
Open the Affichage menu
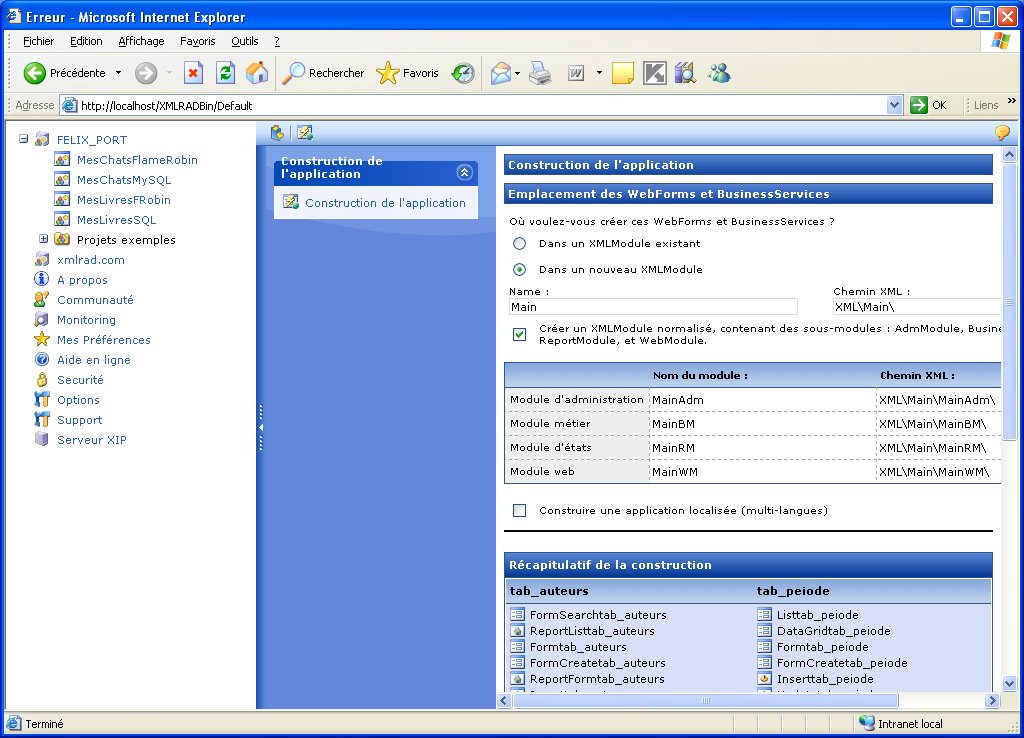141,41
